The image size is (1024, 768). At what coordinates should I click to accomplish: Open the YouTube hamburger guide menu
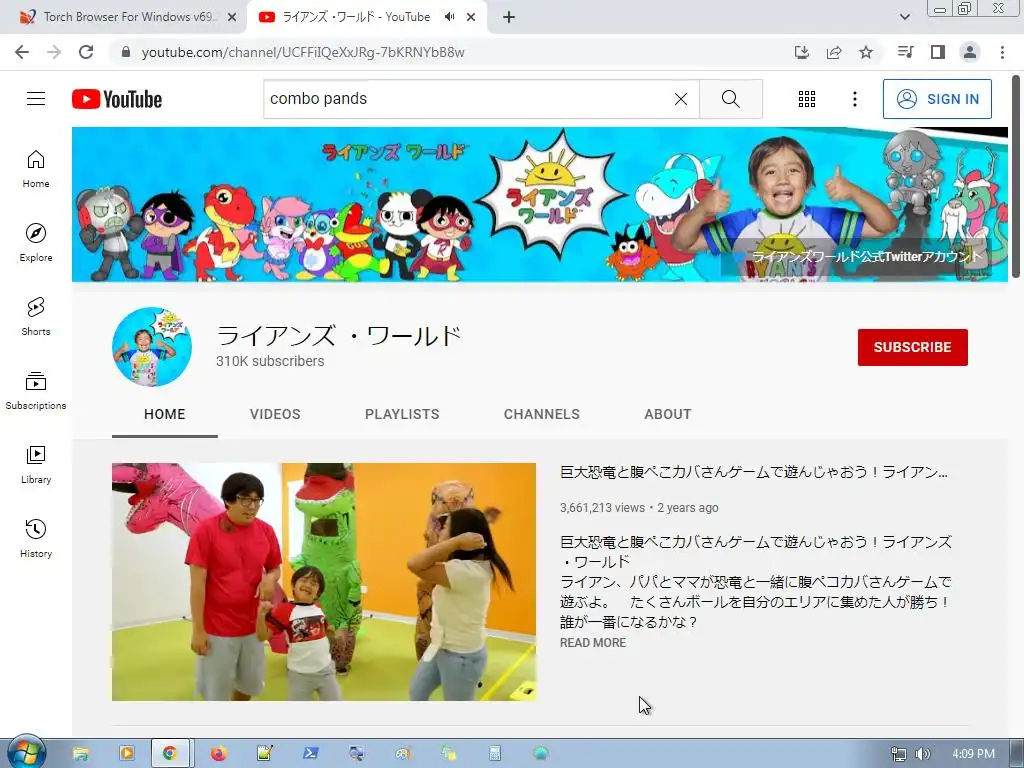(36, 99)
